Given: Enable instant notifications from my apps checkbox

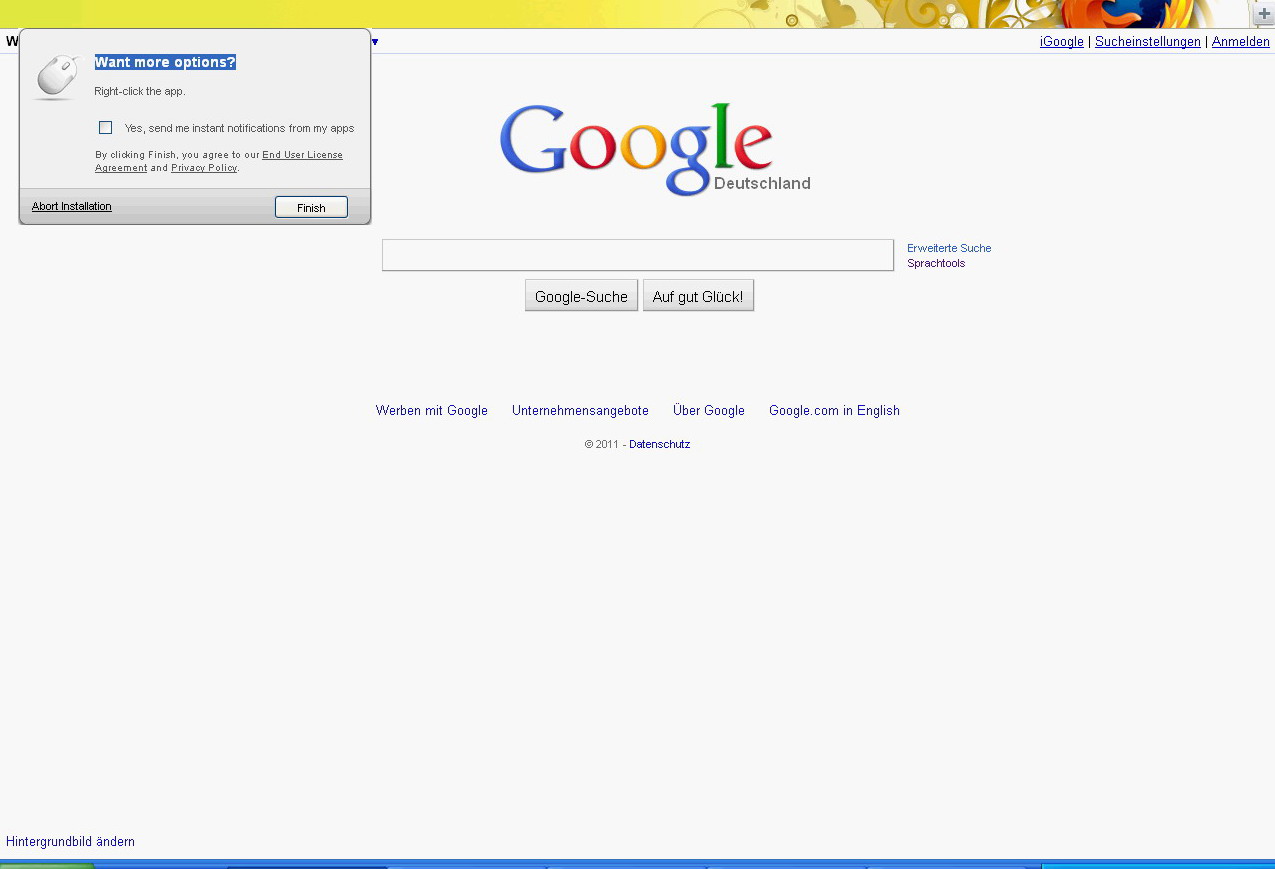Looking at the screenshot, I should coord(105,128).
